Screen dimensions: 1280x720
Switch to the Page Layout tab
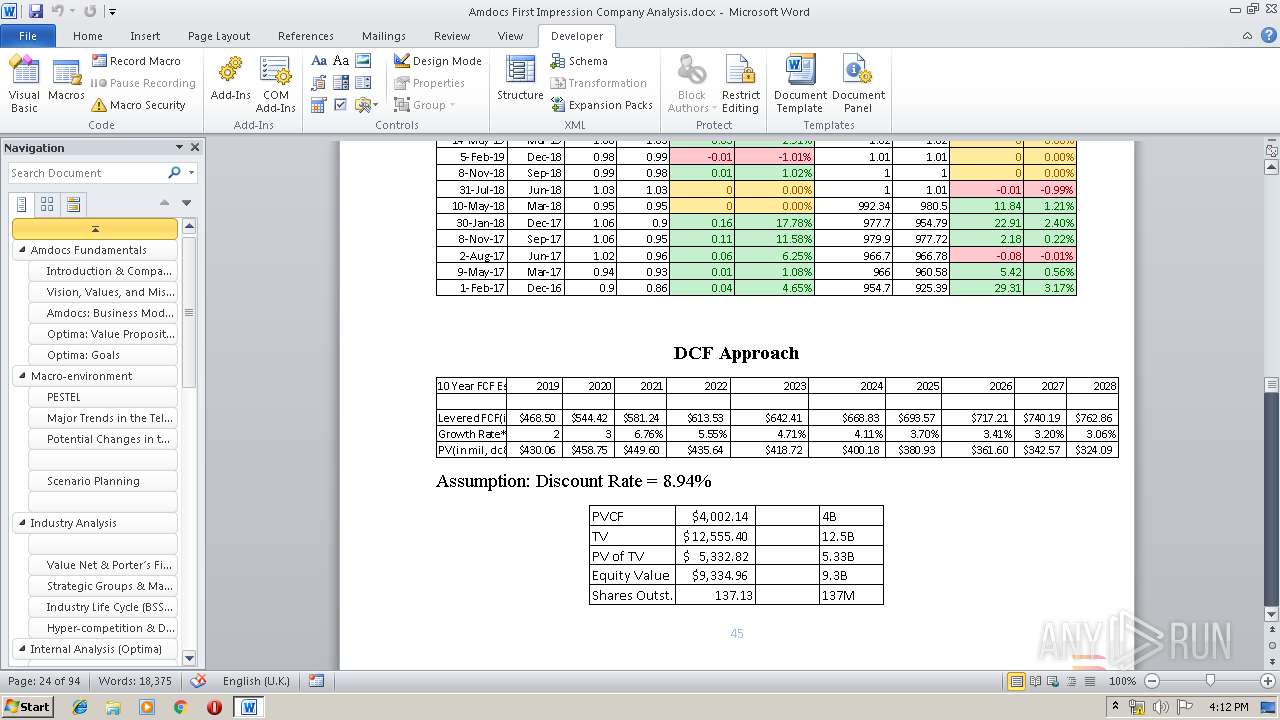coord(219,36)
